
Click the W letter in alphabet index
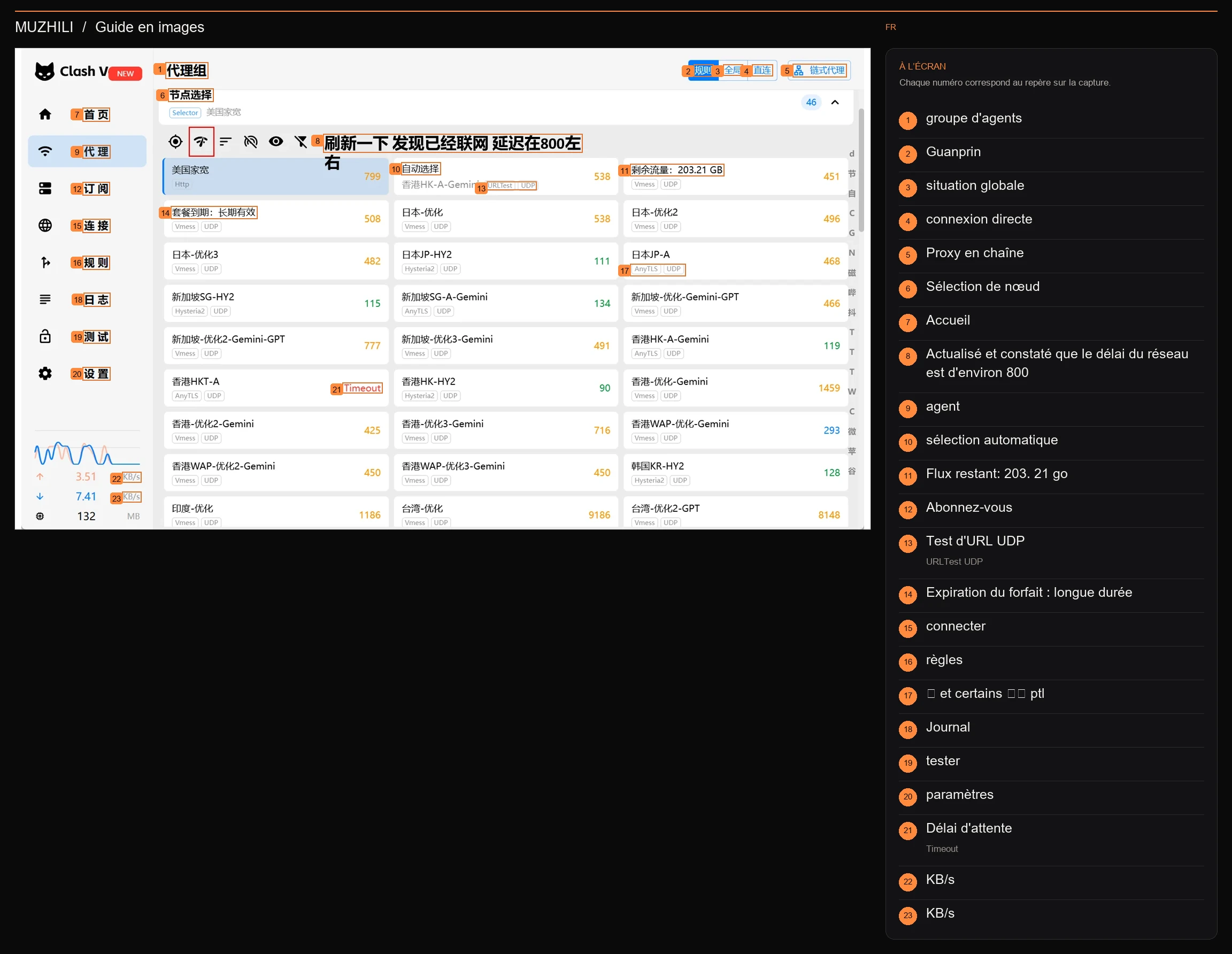point(852,391)
